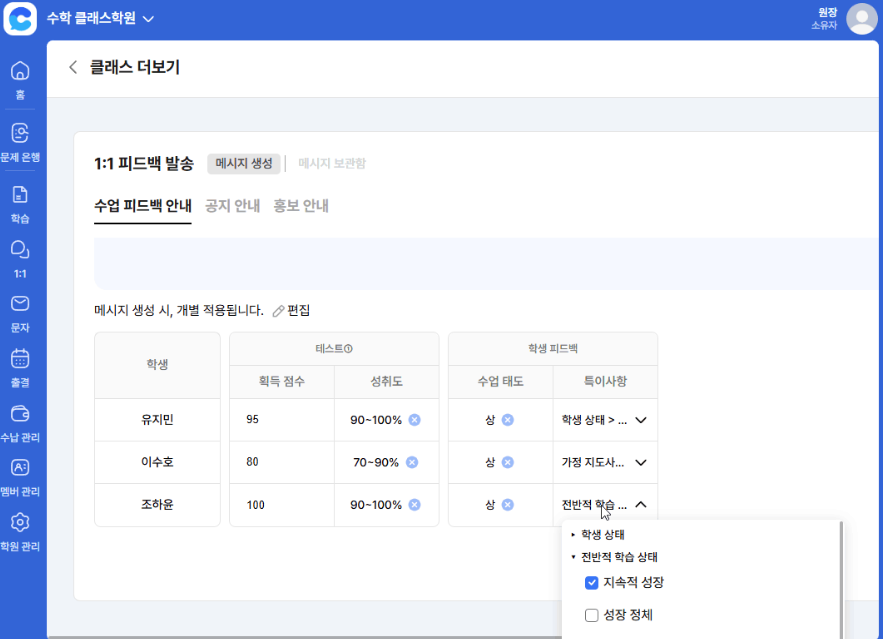Clear 유지민's 90~100% 성취도 value
The image size is (883, 639).
[414, 420]
